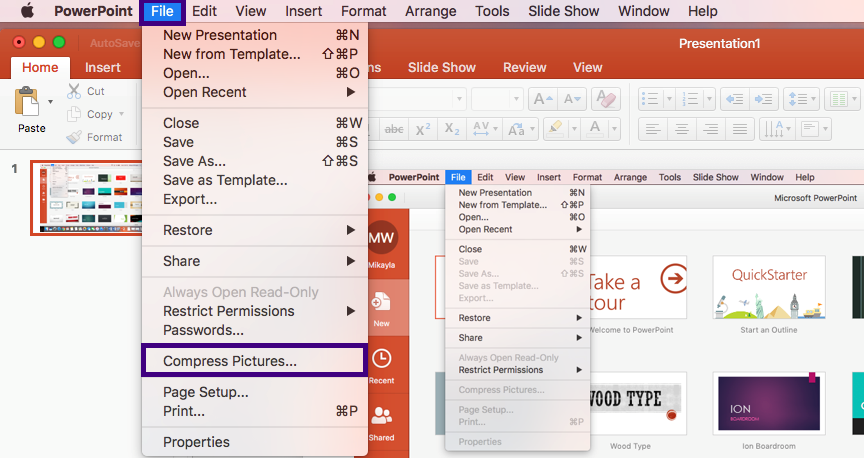Click the line spacing icon
864x458 pixels.
(x=798, y=99)
